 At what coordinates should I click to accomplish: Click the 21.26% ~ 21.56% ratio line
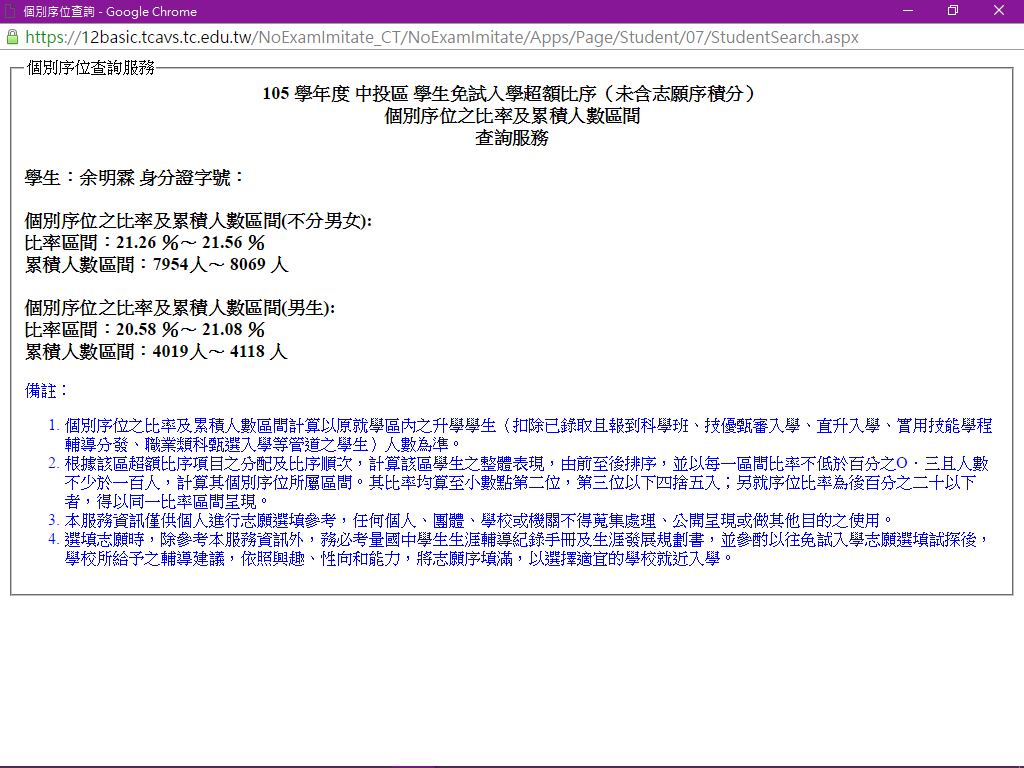(145, 243)
